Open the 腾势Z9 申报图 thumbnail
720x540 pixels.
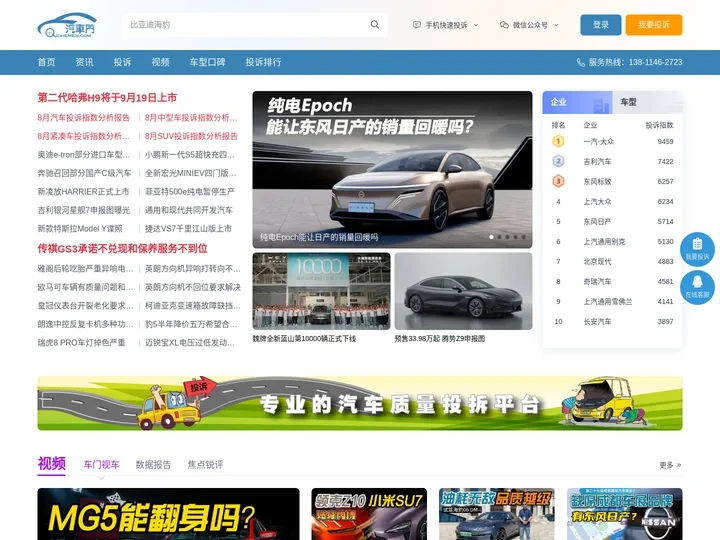(x=463, y=291)
